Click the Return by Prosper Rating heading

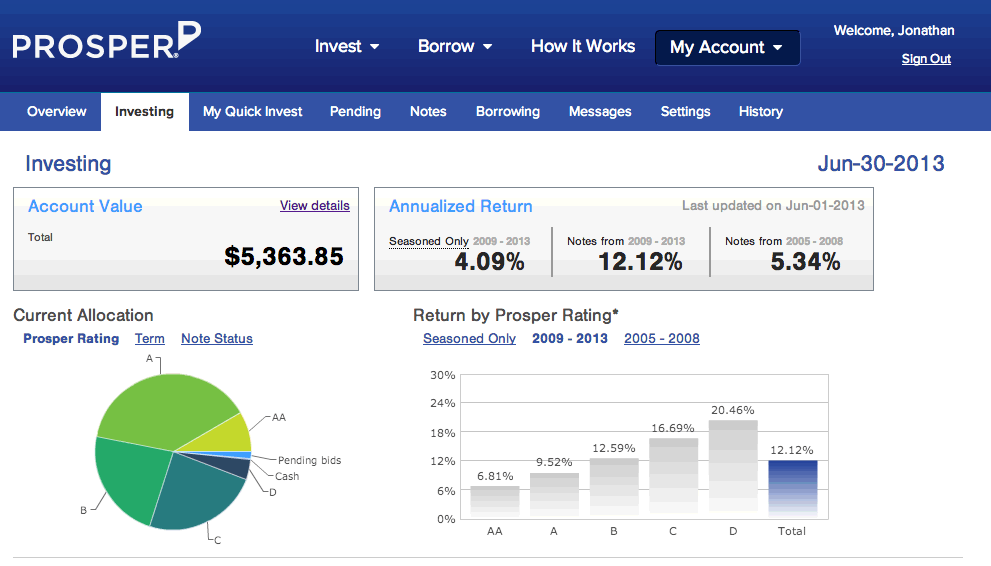516,315
